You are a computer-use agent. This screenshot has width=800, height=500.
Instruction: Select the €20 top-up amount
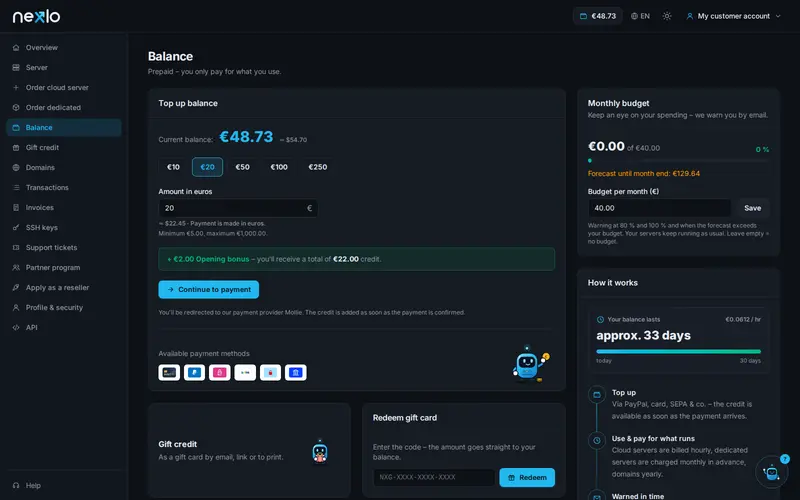point(207,167)
